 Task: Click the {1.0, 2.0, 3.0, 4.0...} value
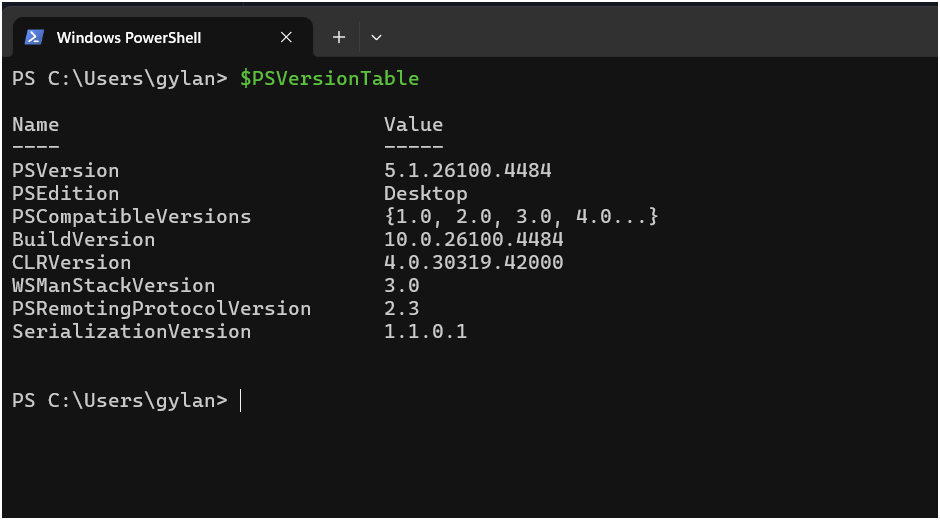click(x=521, y=216)
